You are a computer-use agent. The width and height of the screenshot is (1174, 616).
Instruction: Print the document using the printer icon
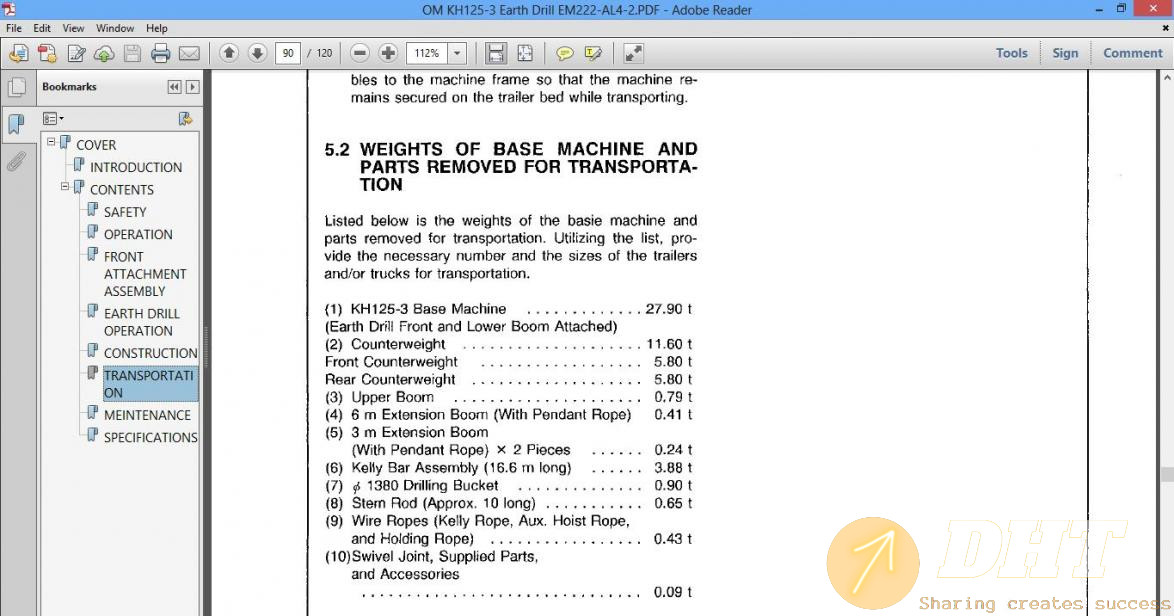tap(160, 53)
